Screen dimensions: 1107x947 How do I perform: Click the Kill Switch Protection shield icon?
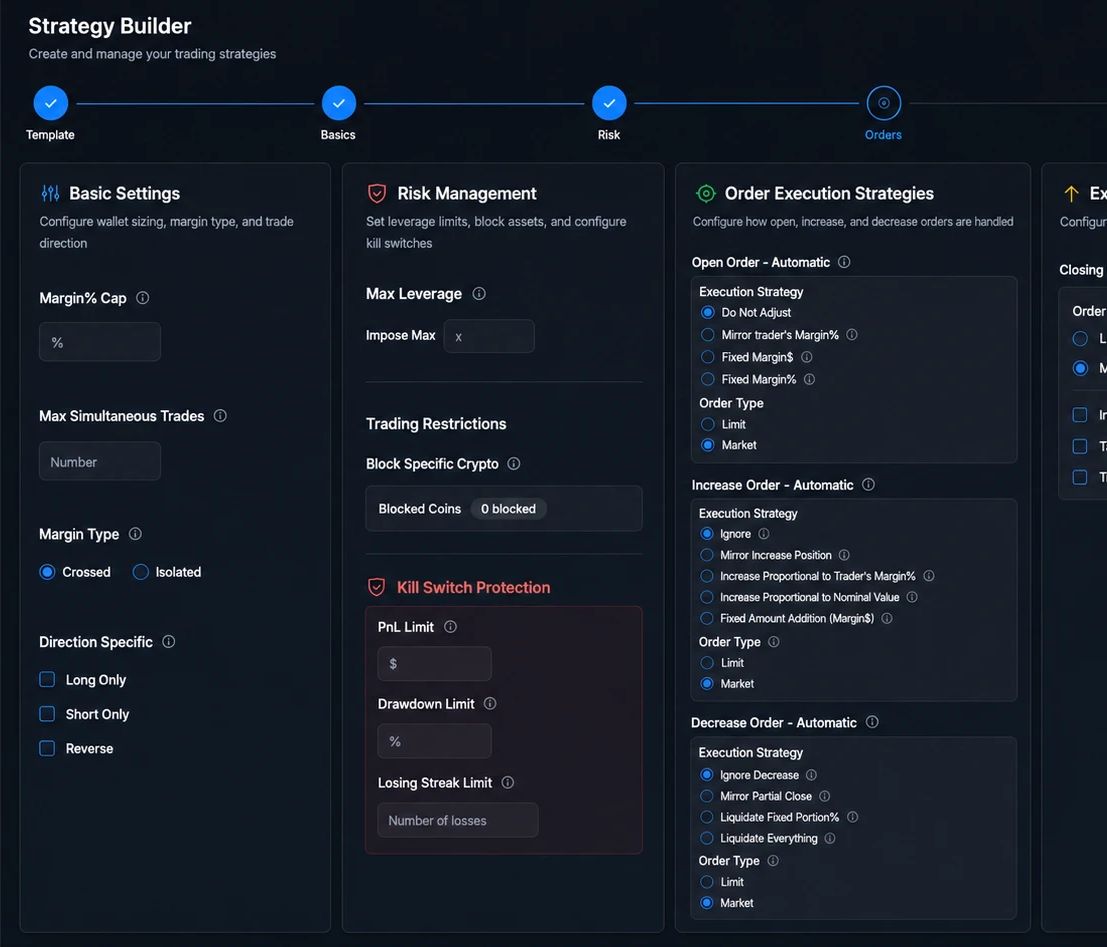click(377, 588)
